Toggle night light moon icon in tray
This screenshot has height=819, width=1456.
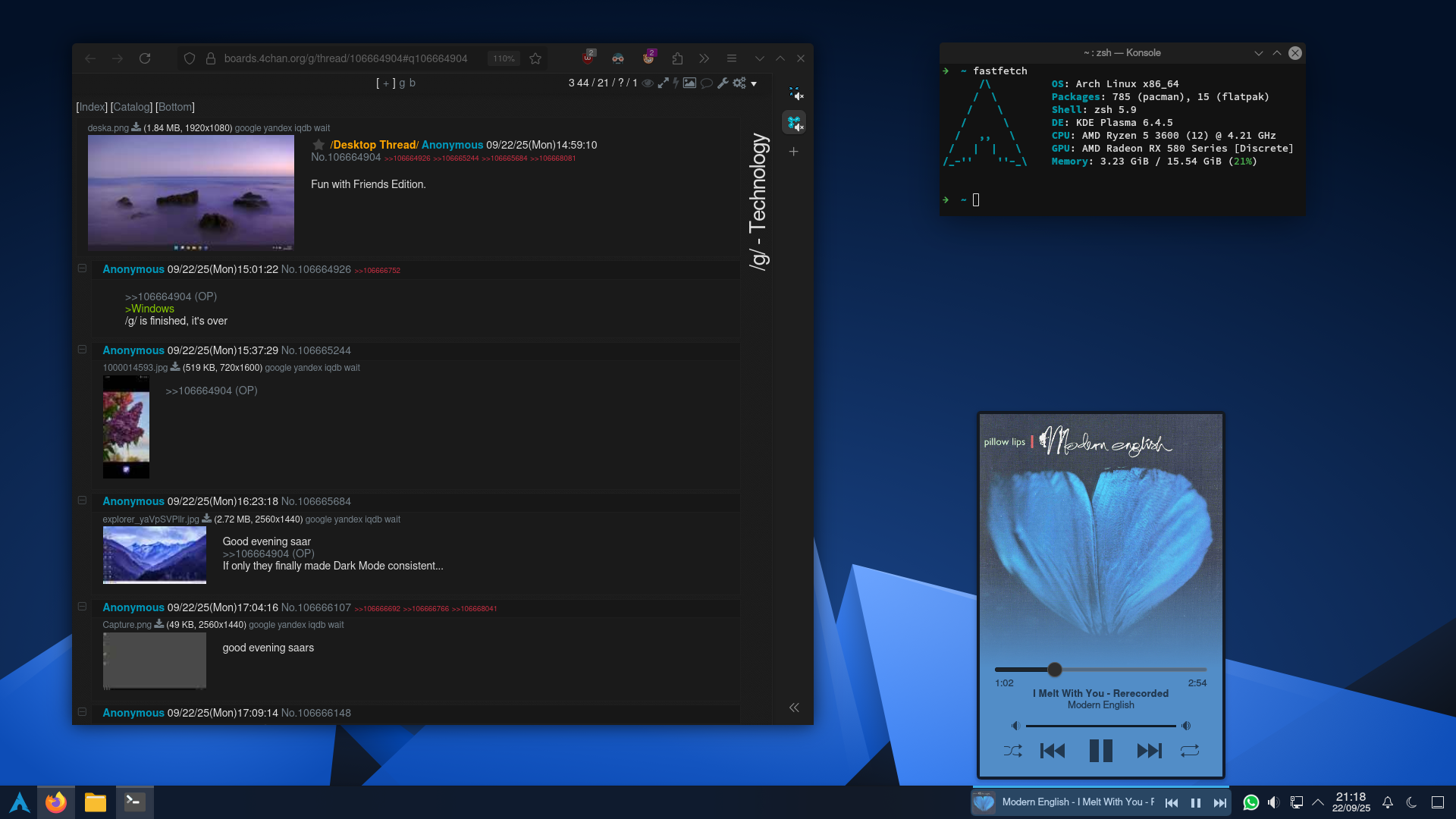pyautogui.click(x=1412, y=802)
